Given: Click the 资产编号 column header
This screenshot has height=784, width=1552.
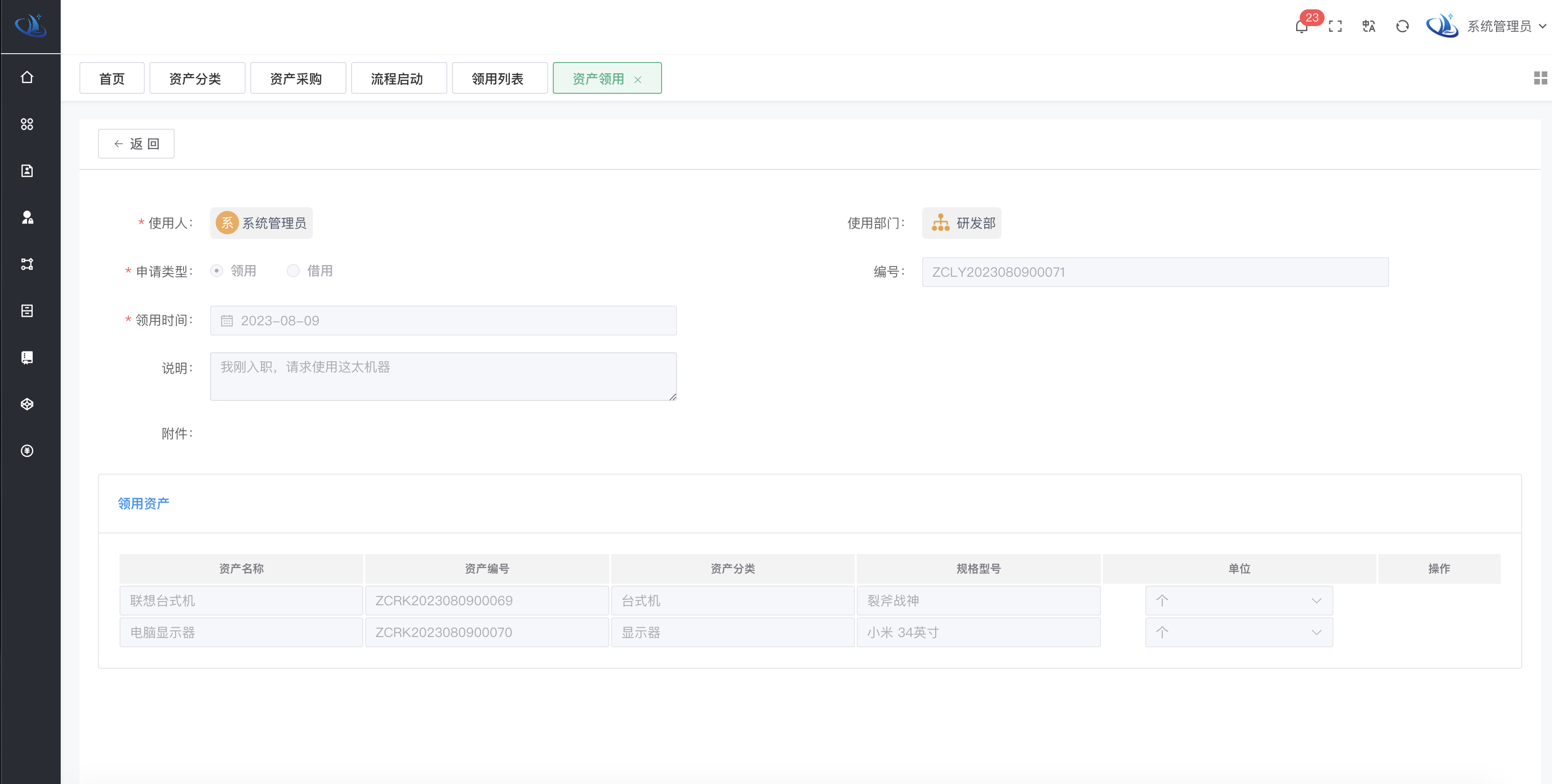Looking at the screenshot, I should 487,568.
